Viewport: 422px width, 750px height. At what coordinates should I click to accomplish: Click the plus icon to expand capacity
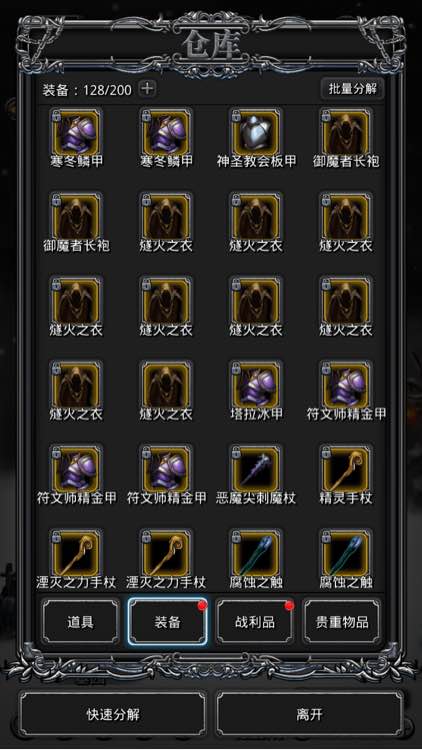[x=147, y=88]
